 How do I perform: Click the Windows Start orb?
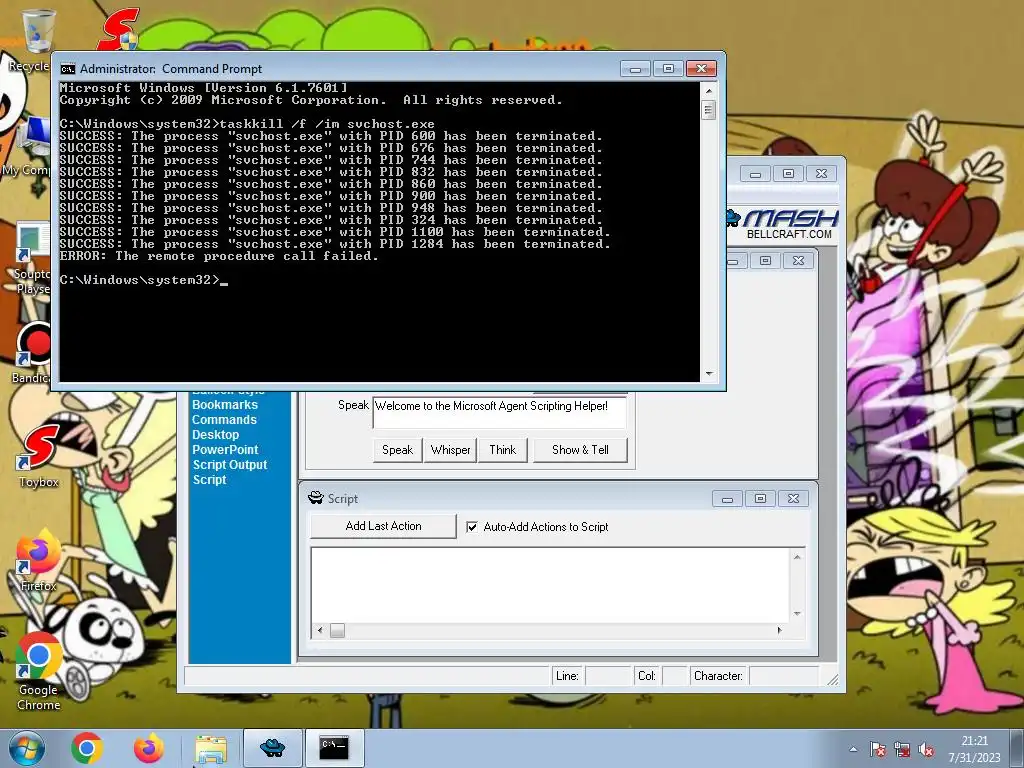27,748
